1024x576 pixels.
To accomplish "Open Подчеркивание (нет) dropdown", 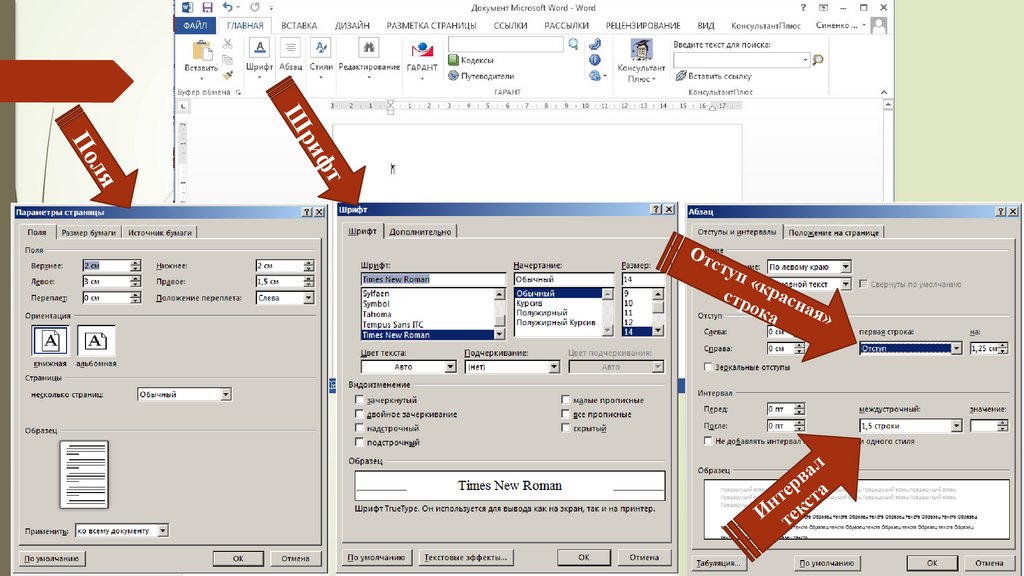I will (x=512, y=367).
